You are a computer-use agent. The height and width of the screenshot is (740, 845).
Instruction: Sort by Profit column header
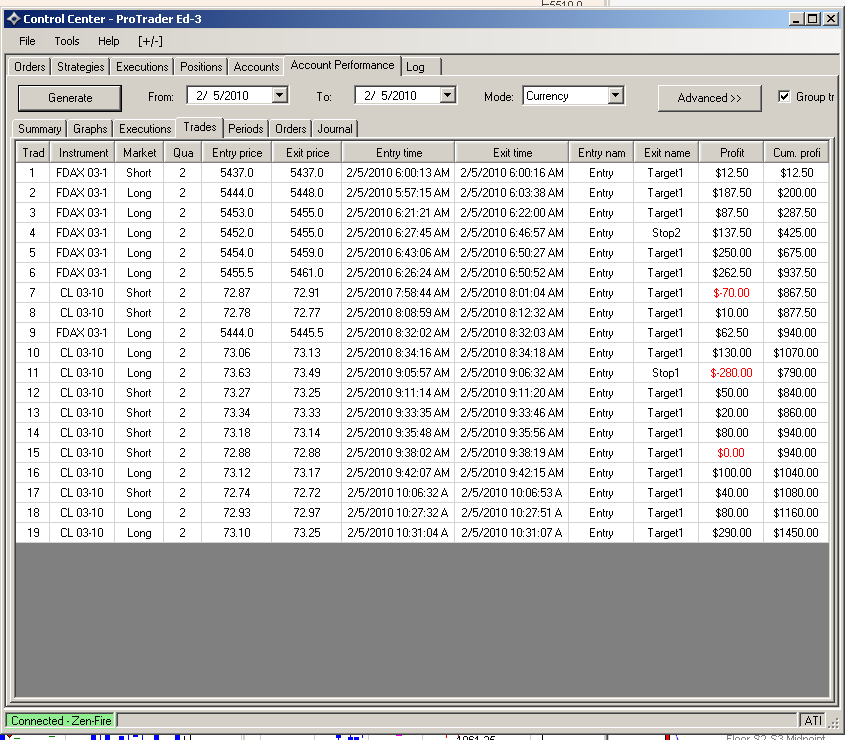point(732,153)
